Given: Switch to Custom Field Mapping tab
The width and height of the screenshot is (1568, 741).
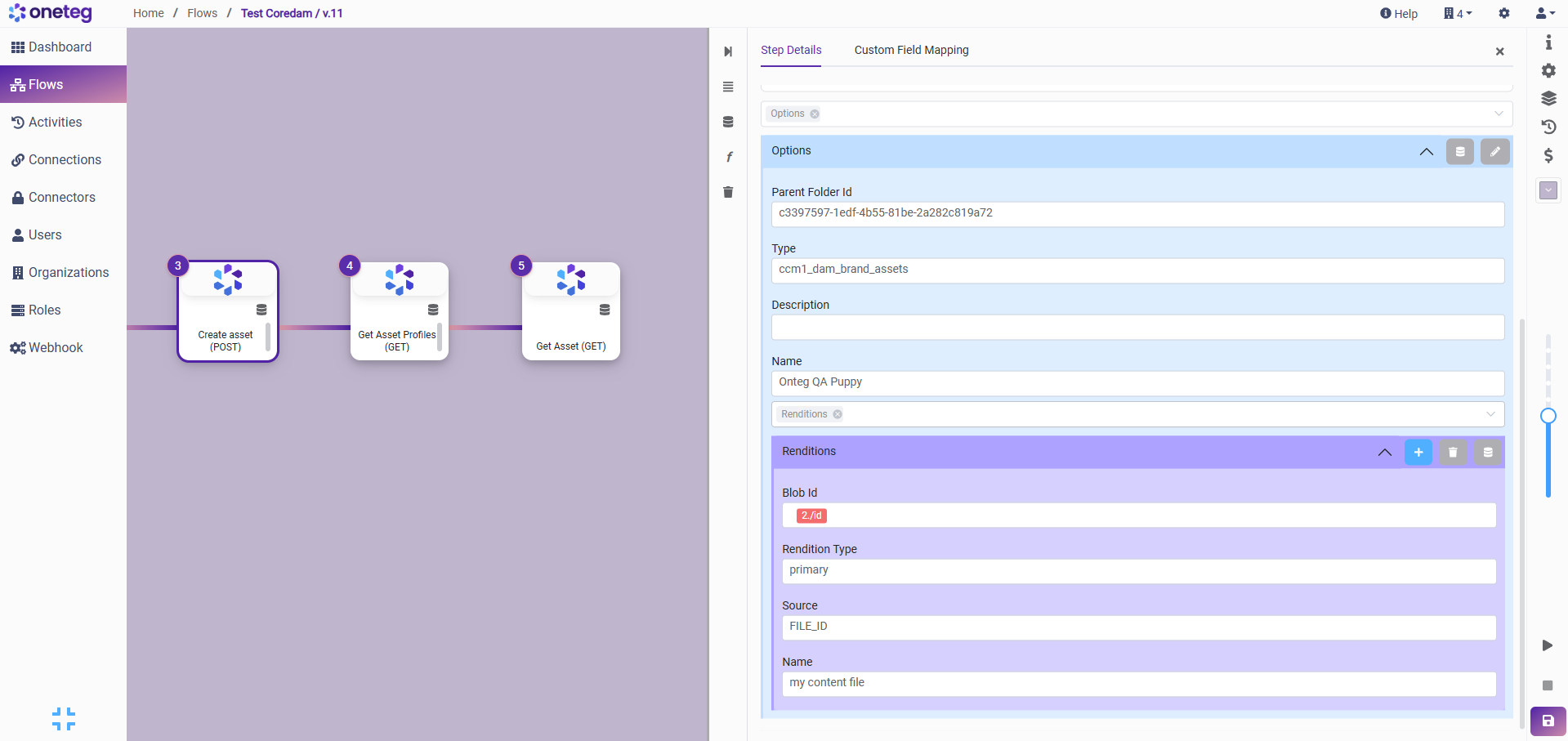Looking at the screenshot, I should [911, 50].
